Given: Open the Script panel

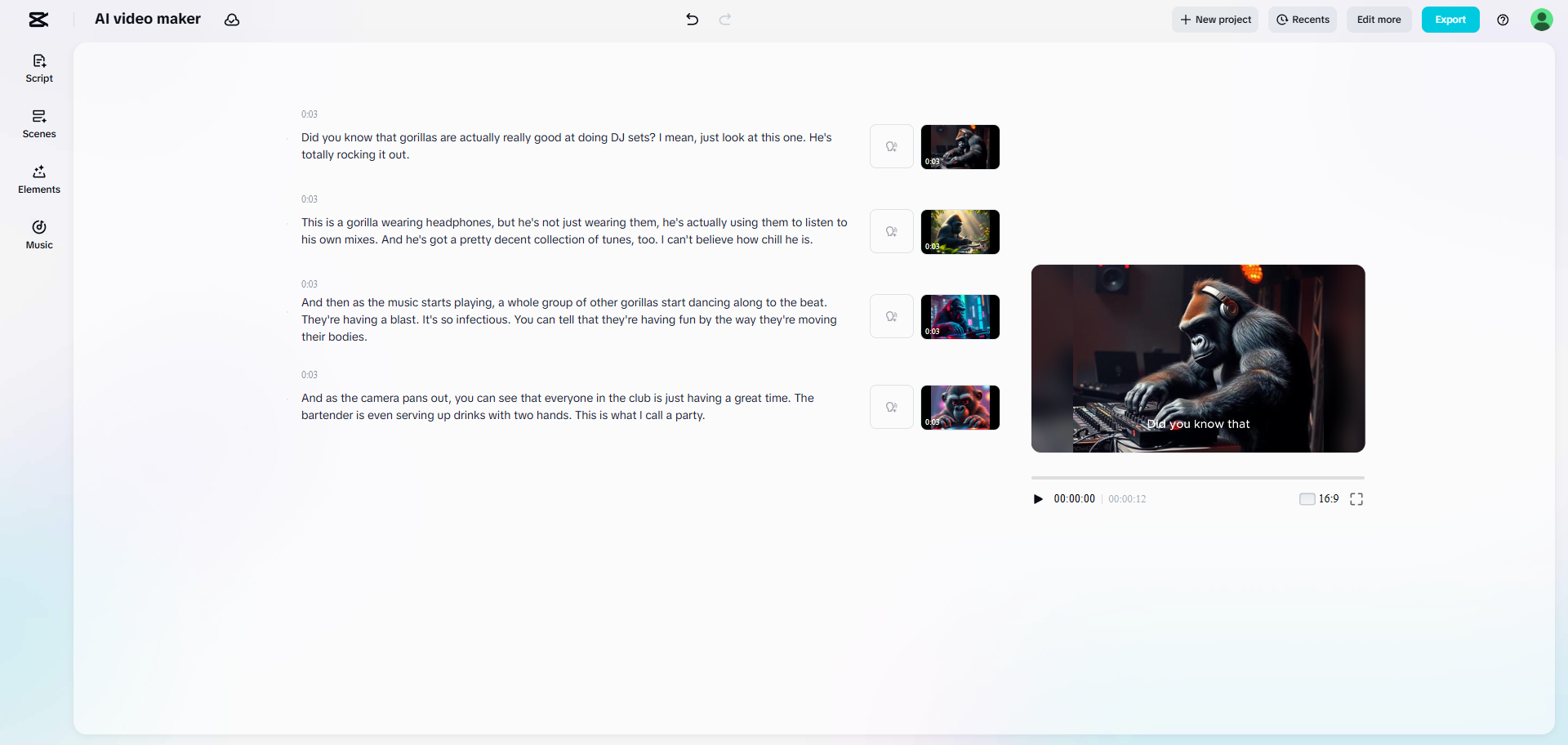Looking at the screenshot, I should pyautogui.click(x=39, y=69).
